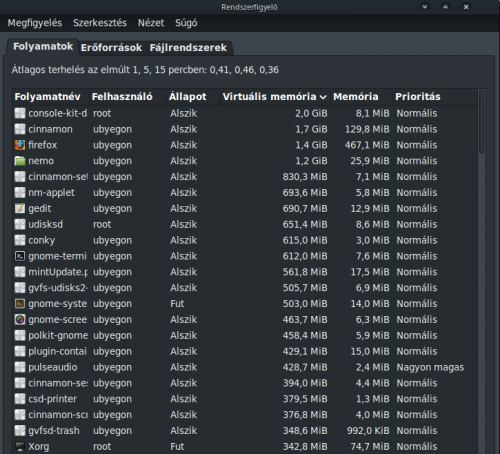Image resolution: width=500 pixels, height=454 pixels.
Task: Minimize the Rendszerfigyelő window
Action: (425, 7)
